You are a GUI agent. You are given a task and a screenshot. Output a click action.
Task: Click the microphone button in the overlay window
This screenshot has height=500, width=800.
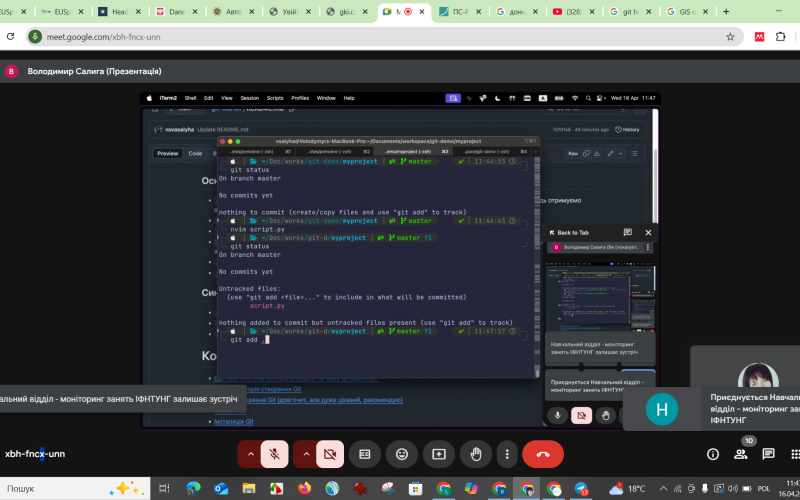[557, 415]
